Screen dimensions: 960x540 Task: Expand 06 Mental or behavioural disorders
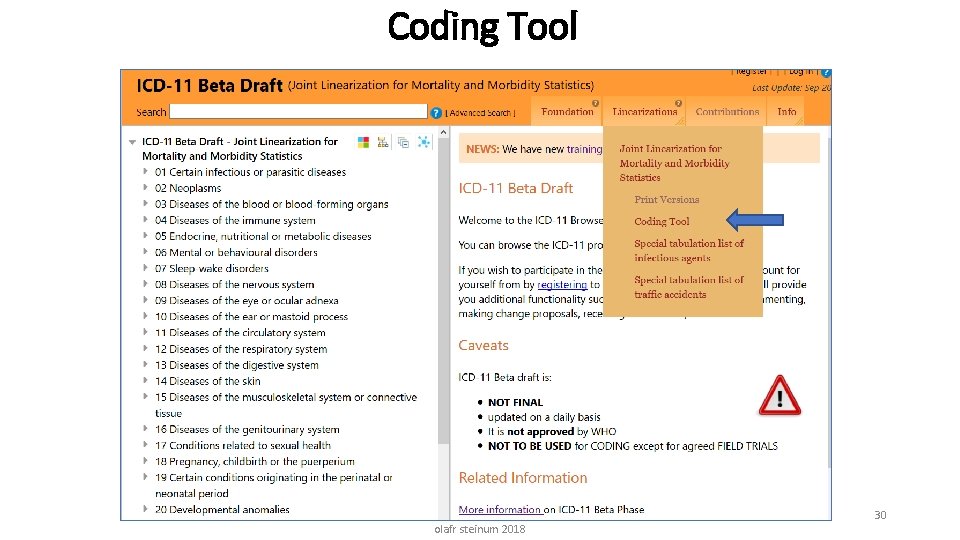point(145,252)
